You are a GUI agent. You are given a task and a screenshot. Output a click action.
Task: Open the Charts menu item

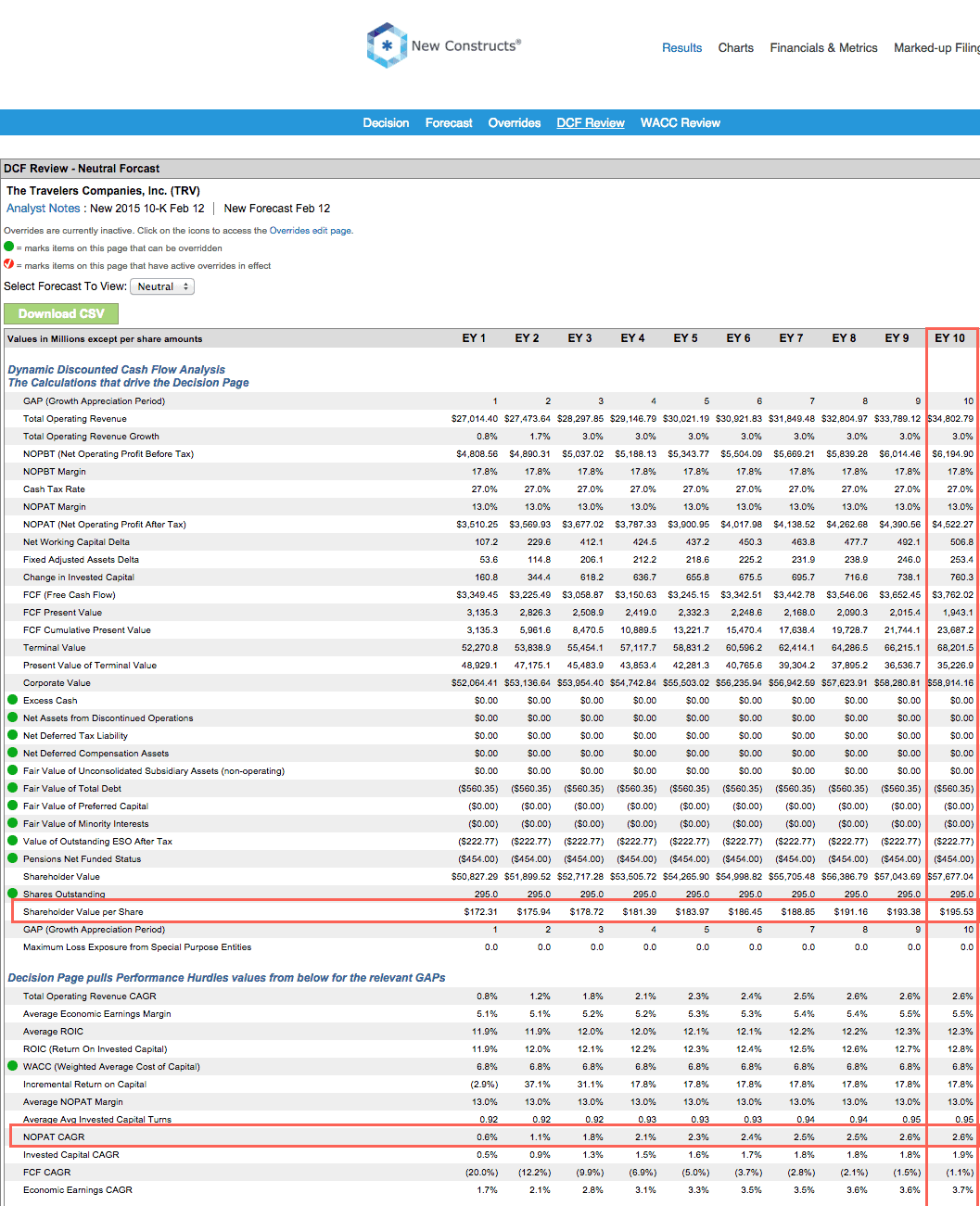(x=736, y=48)
